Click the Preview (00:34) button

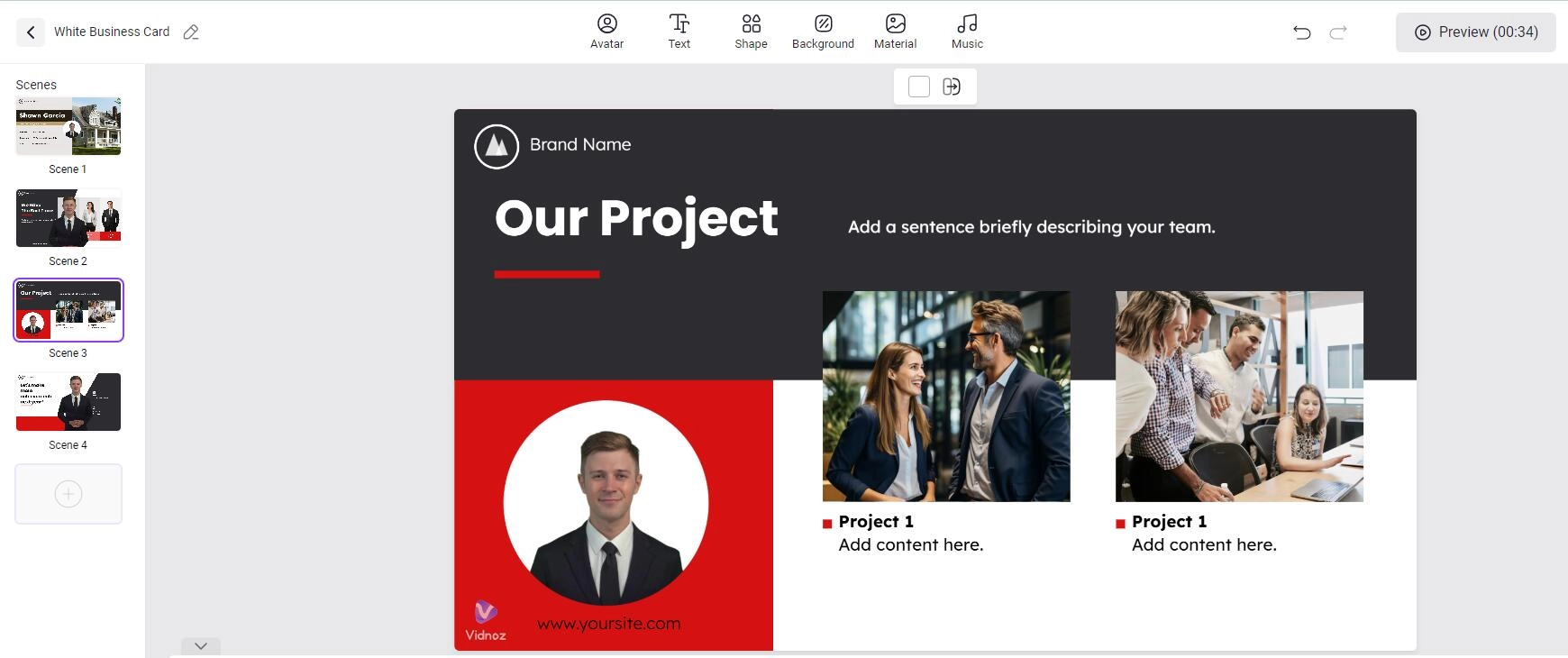click(1475, 32)
